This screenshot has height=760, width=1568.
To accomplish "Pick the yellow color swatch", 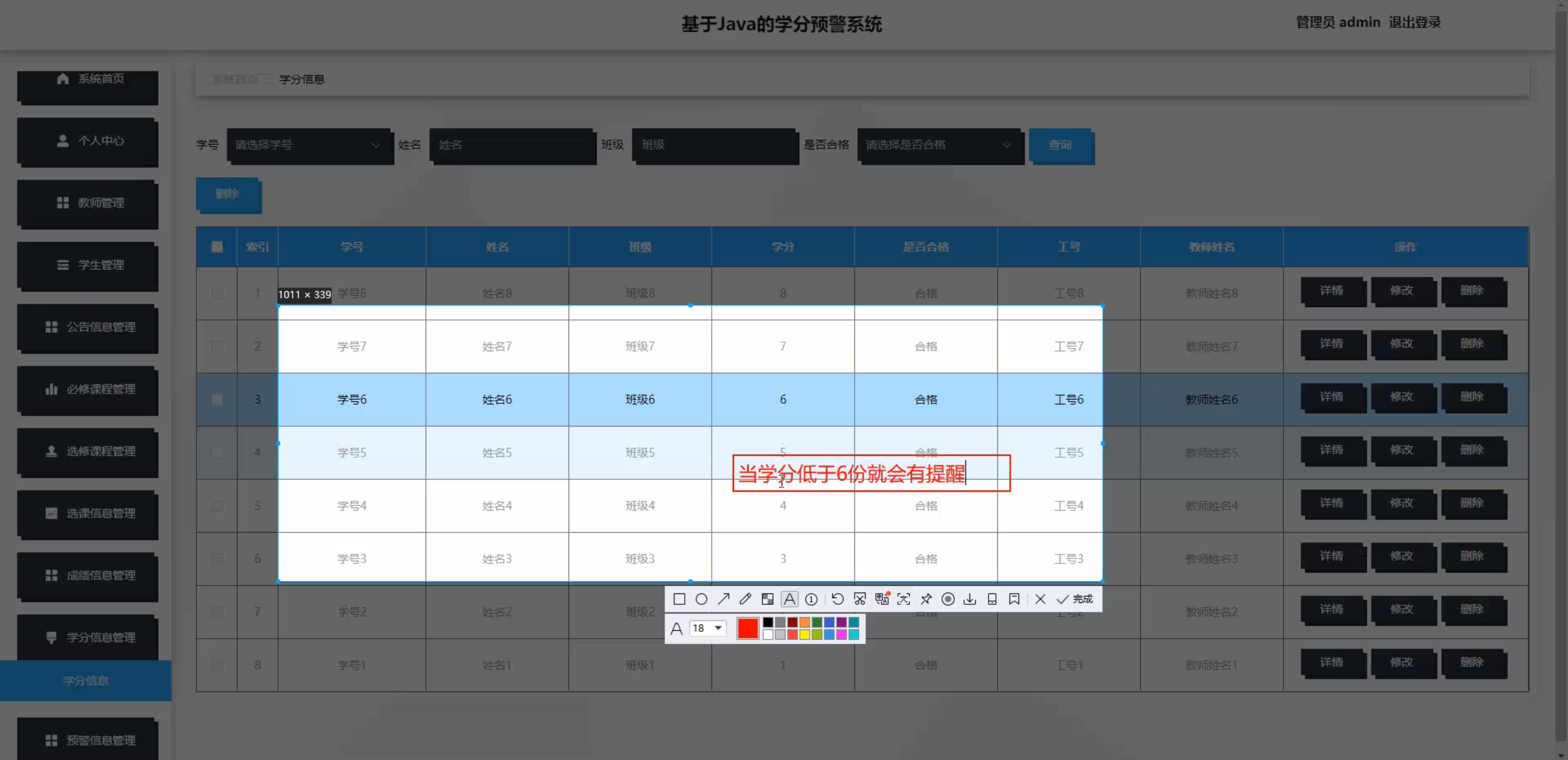I will [x=804, y=634].
